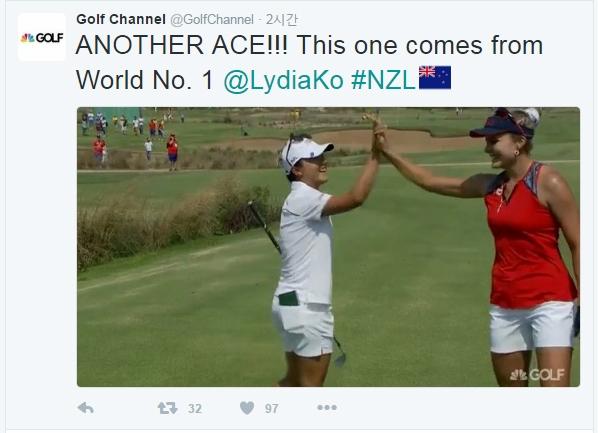The width and height of the screenshot is (598, 433).
Task: Retweet the Lydia Ko ace tweet
Action: pyautogui.click(x=167, y=408)
